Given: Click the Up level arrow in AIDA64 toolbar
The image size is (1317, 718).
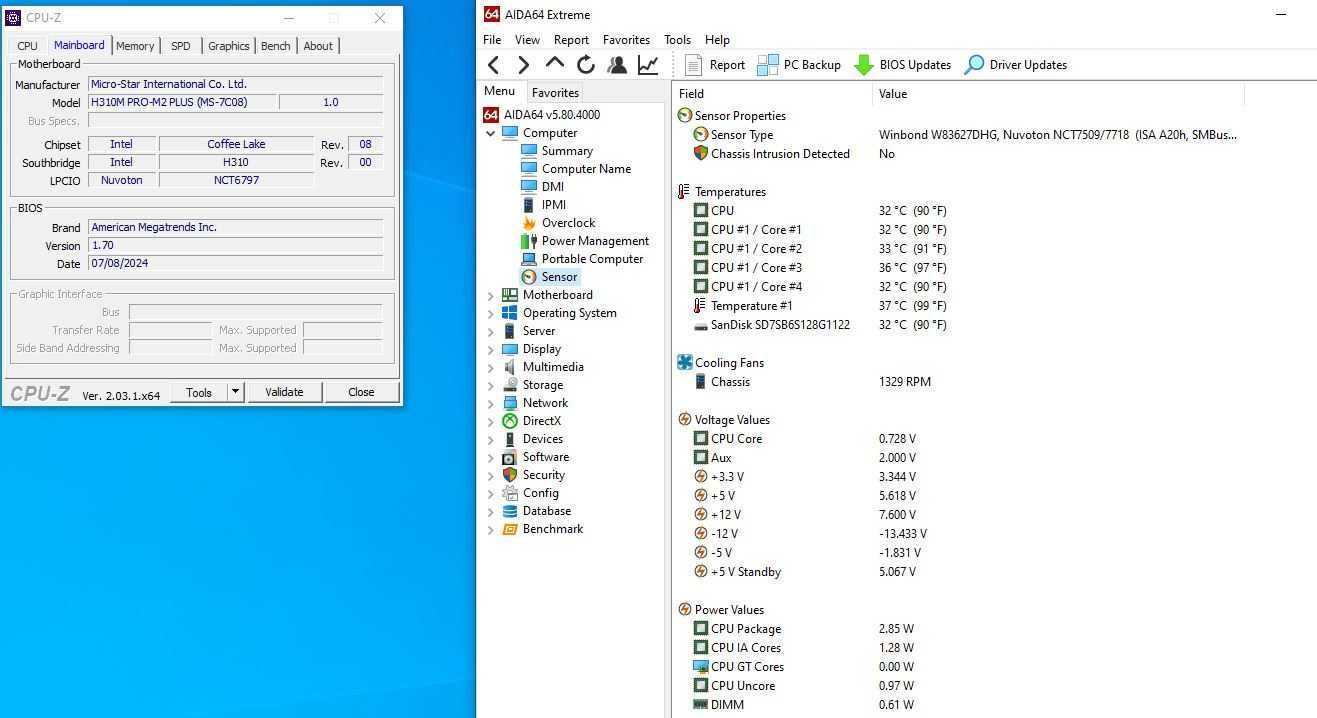Looking at the screenshot, I should [554, 64].
